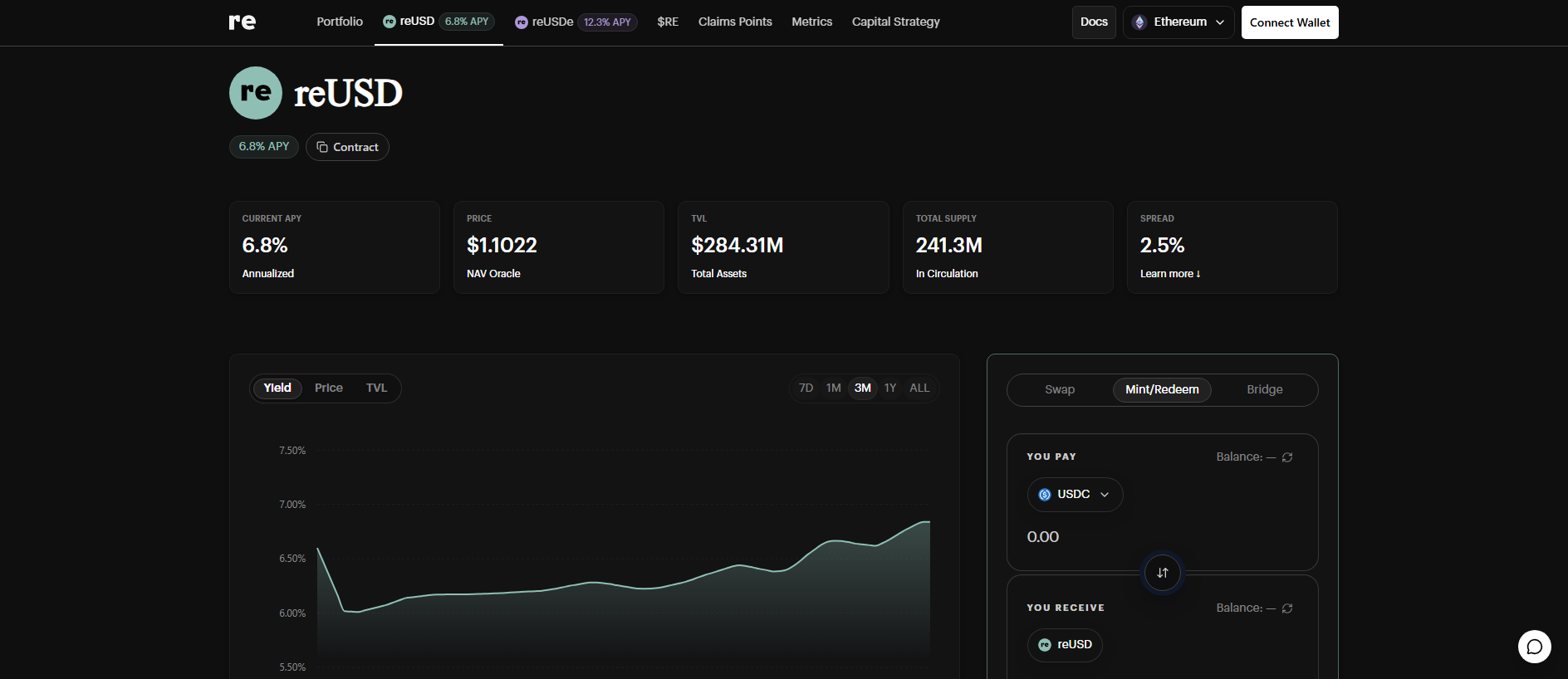Click the You Pay amount field

click(x=1162, y=537)
